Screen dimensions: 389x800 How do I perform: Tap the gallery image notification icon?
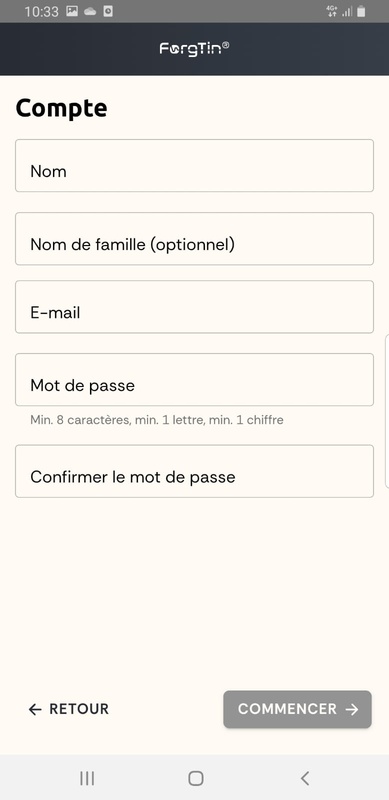point(72,11)
